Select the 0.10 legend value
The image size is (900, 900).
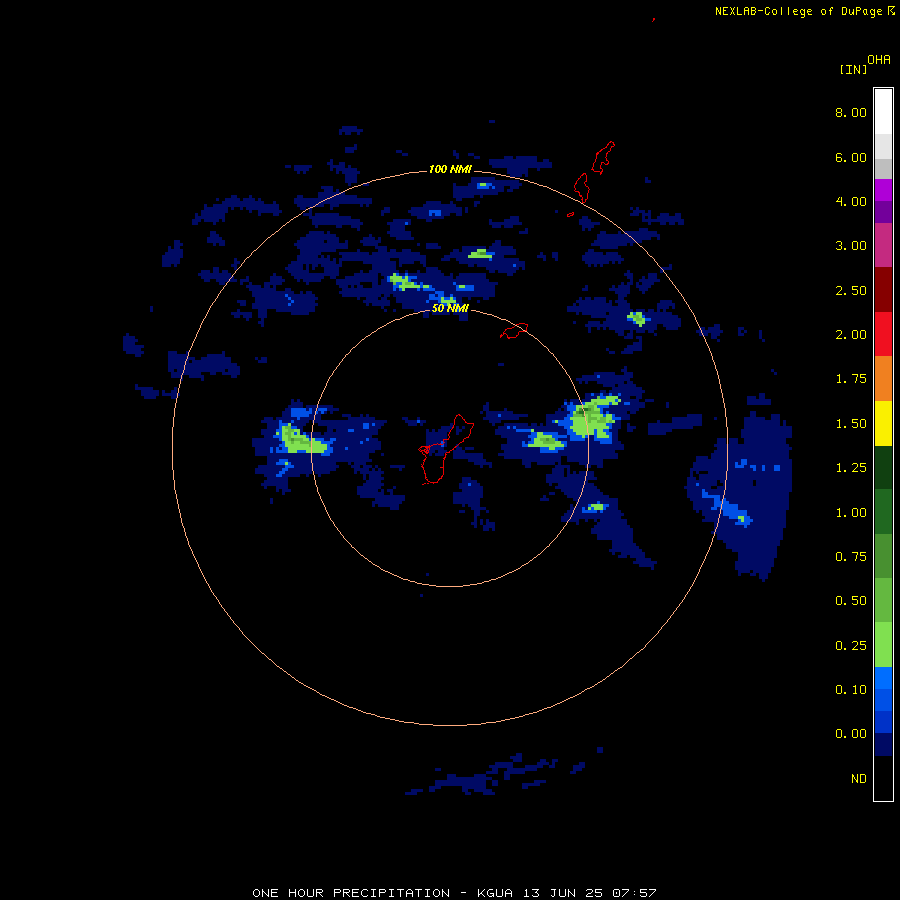click(851, 690)
